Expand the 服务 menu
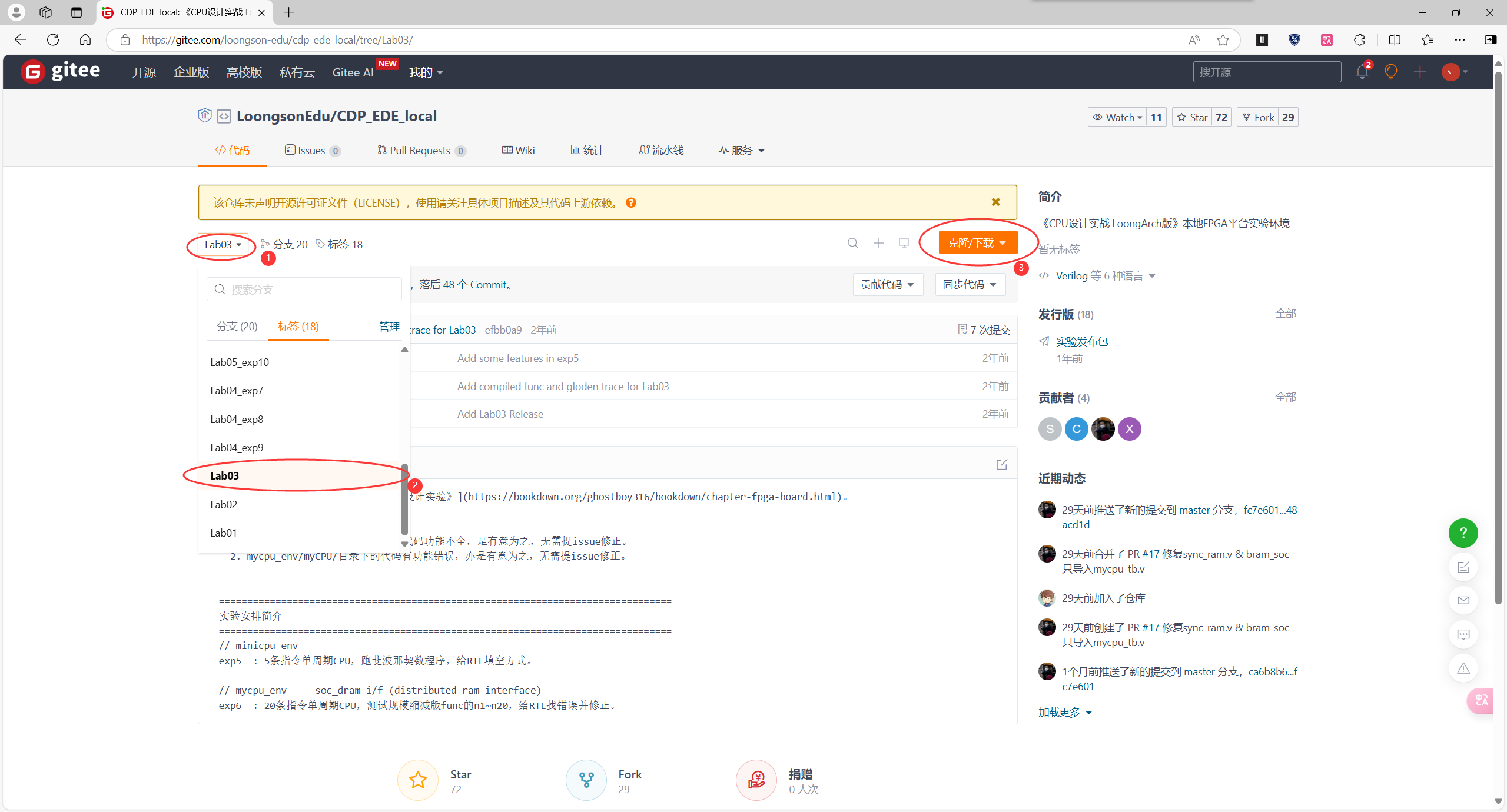This screenshot has width=1507, height=812. 742,151
